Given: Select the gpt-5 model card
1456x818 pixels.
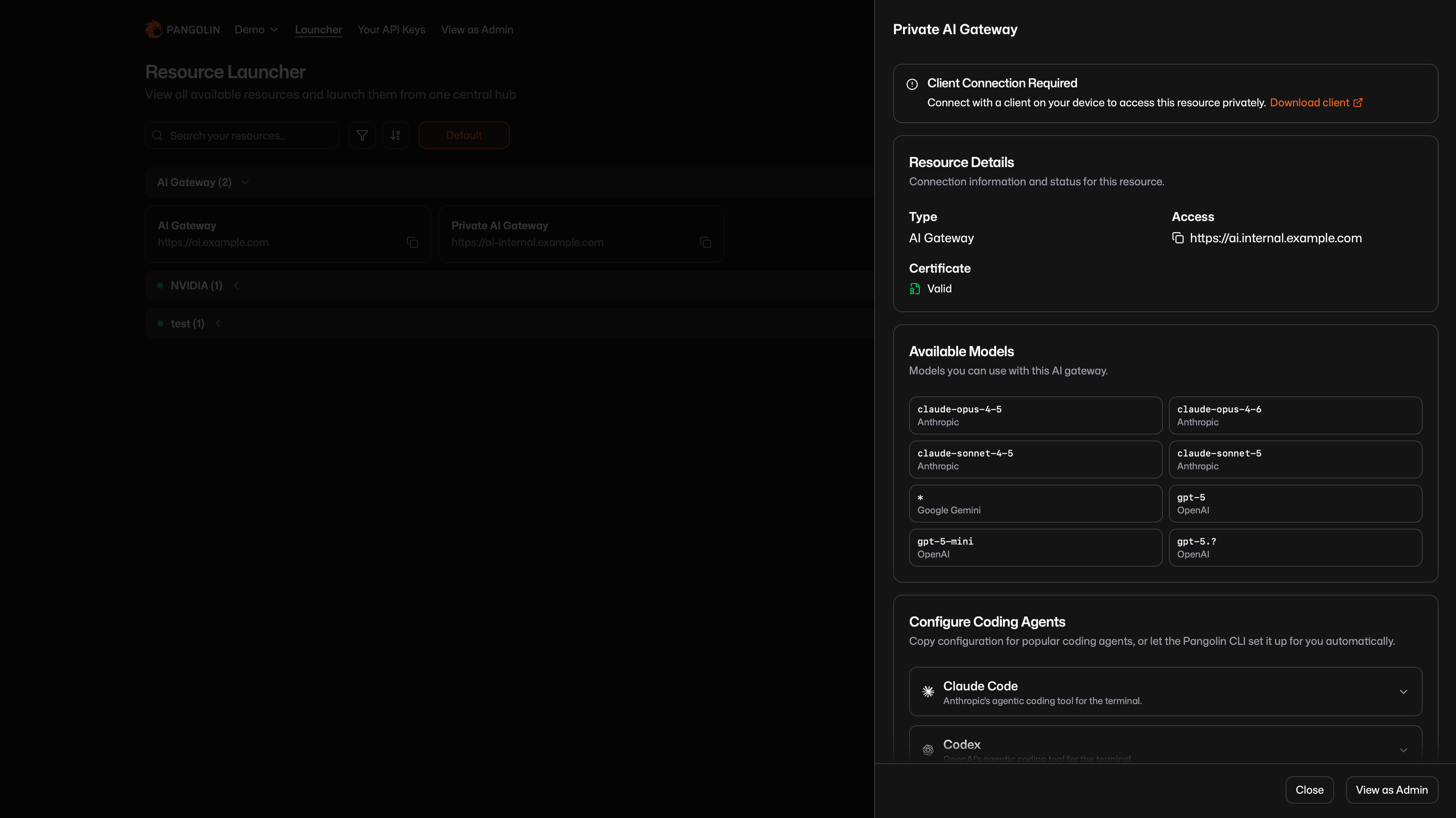Looking at the screenshot, I should pyautogui.click(x=1295, y=504).
